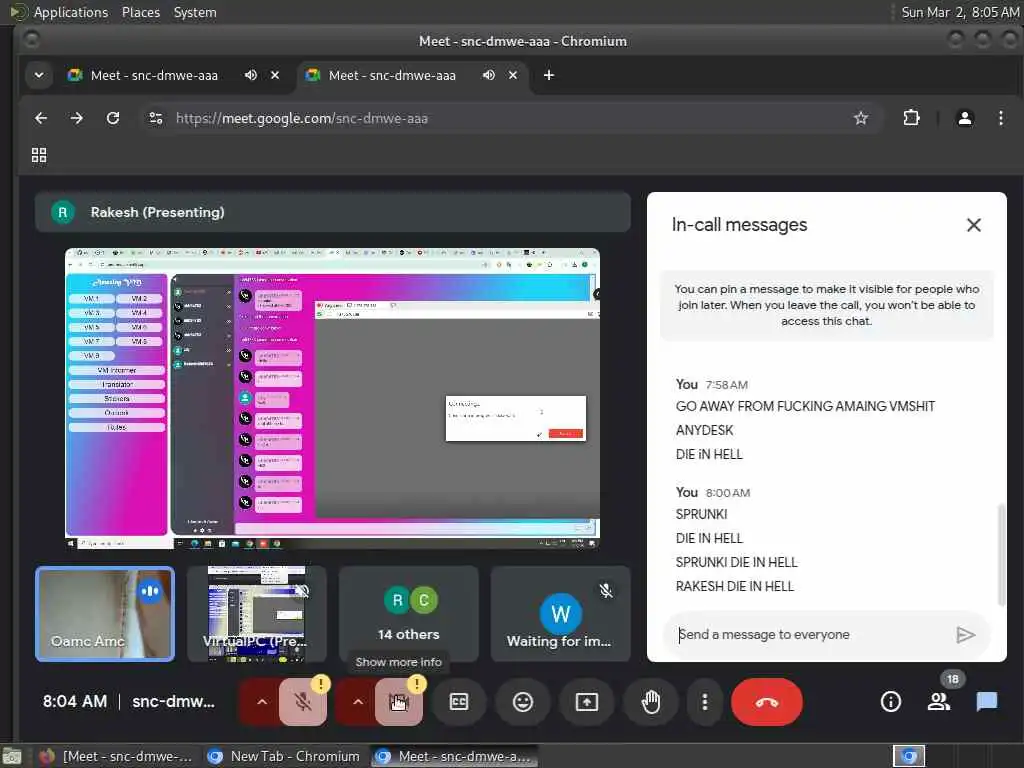Open the Chromium three-dot menu

[1000, 118]
